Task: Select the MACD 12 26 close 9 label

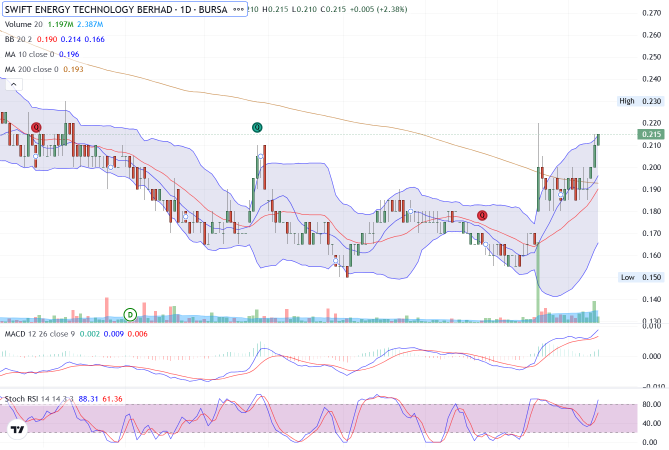Action: click(x=40, y=334)
